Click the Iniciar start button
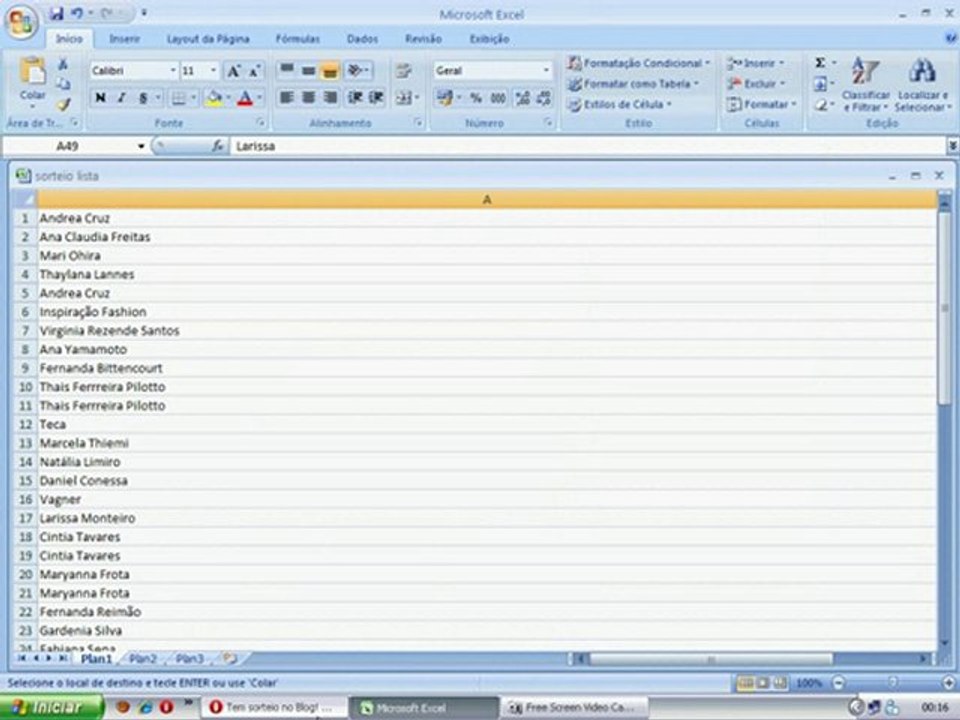 pyautogui.click(x=52, y=707)
